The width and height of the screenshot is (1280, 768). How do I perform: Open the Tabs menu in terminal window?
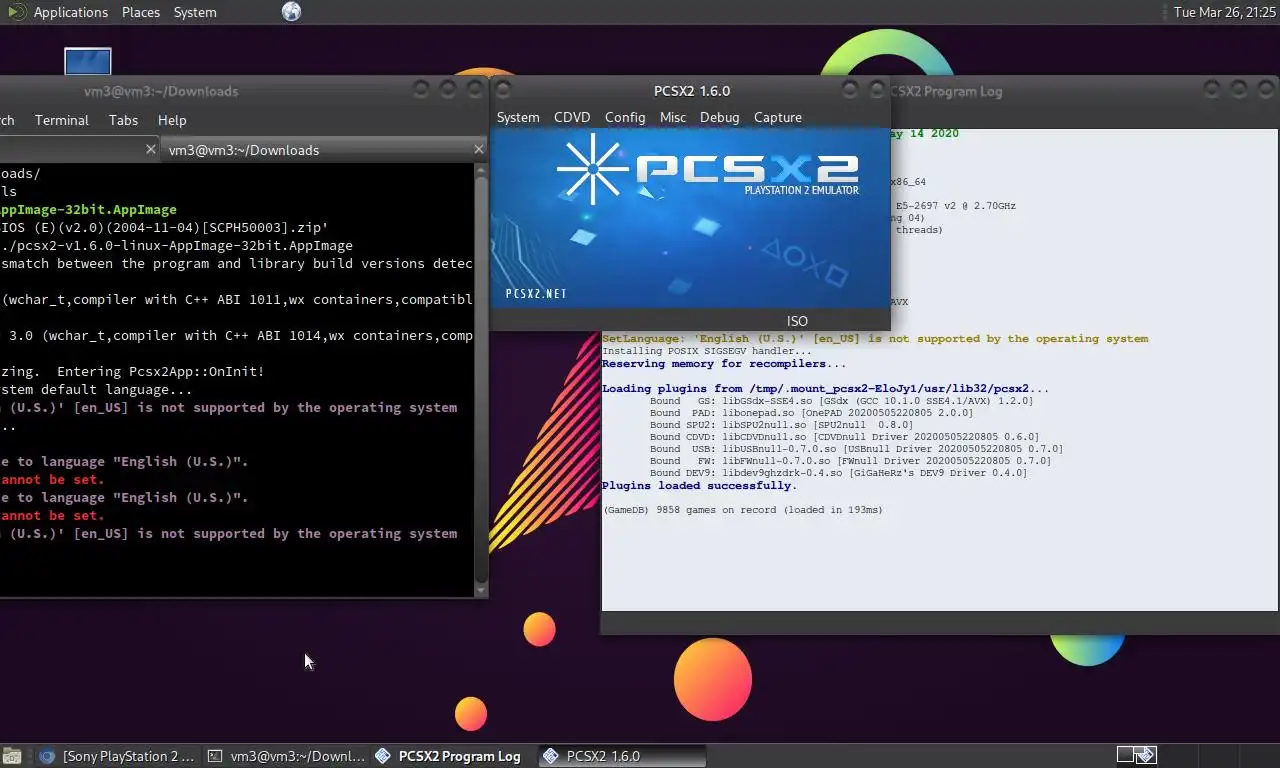123,120
